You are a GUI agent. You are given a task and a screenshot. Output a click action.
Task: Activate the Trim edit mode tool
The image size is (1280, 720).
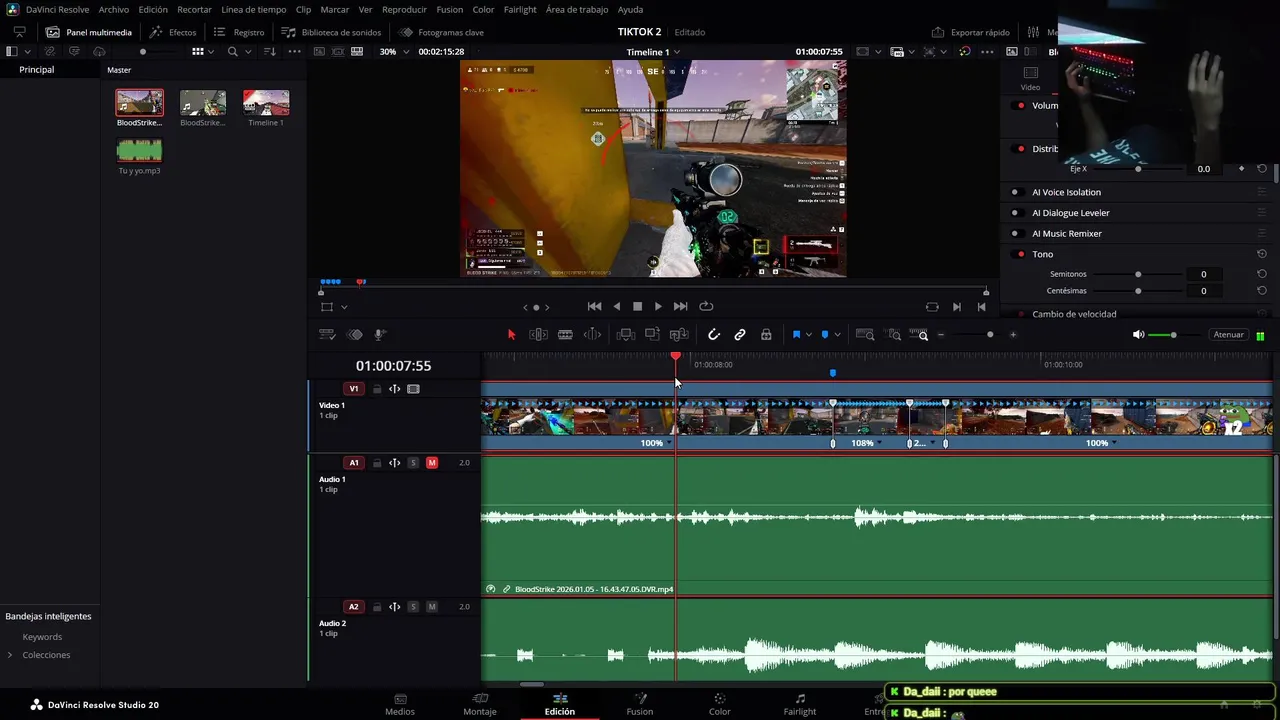point(538,335)
